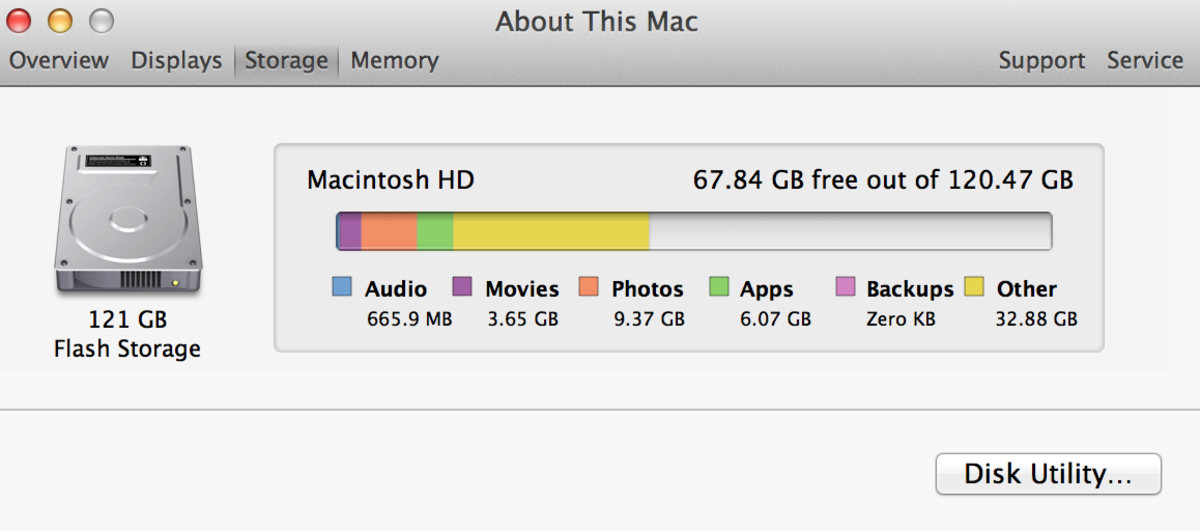Click the 'About This Mac' window title
Screen dimensions: 1200x531
click(597, 21)
